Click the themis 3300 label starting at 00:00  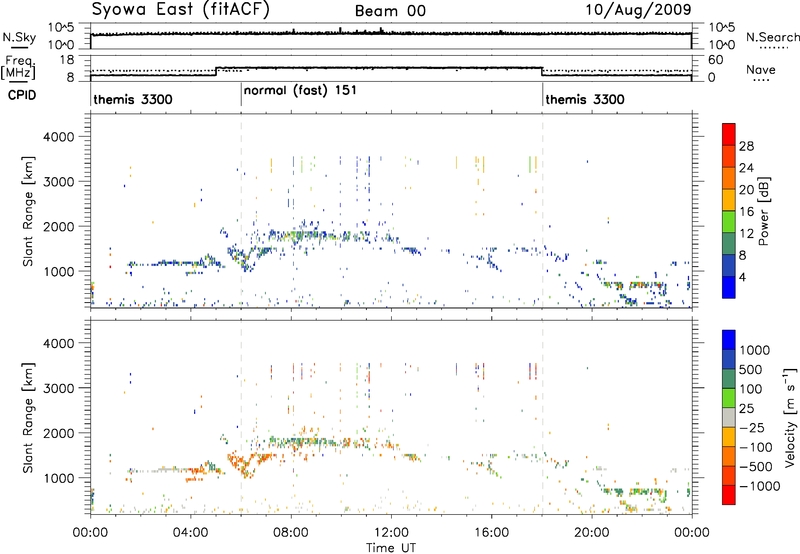click(x=133, y=99)
